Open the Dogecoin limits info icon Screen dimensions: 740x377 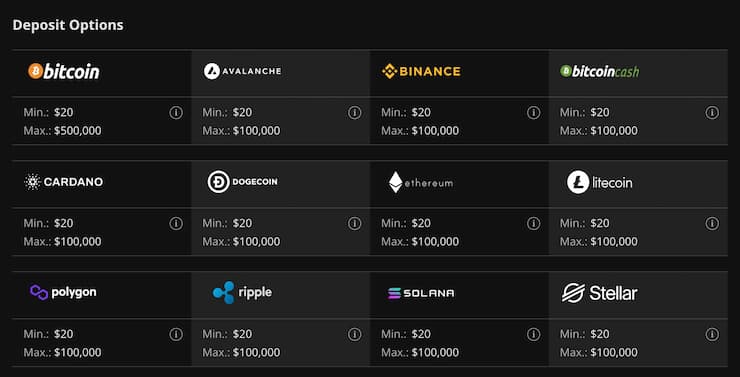(354, 224)
